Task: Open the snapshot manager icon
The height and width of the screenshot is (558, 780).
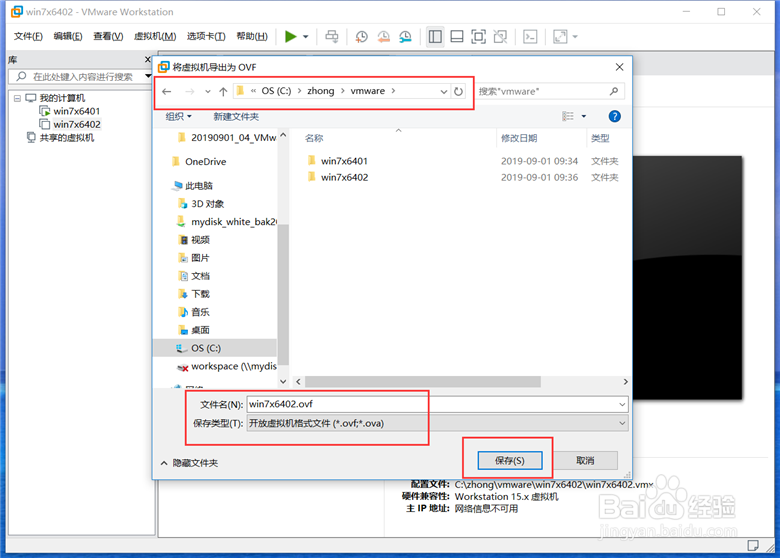Action: point(405,36)
